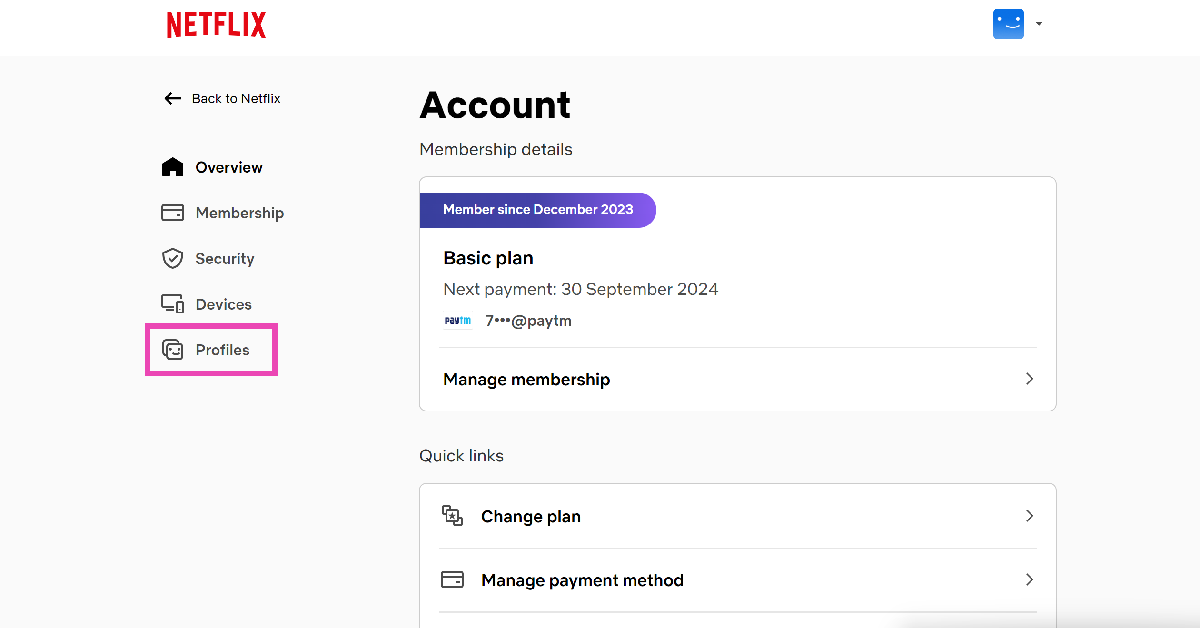Click the Security shield icon
Screen dimensions: 1200x628
(173, 259)
